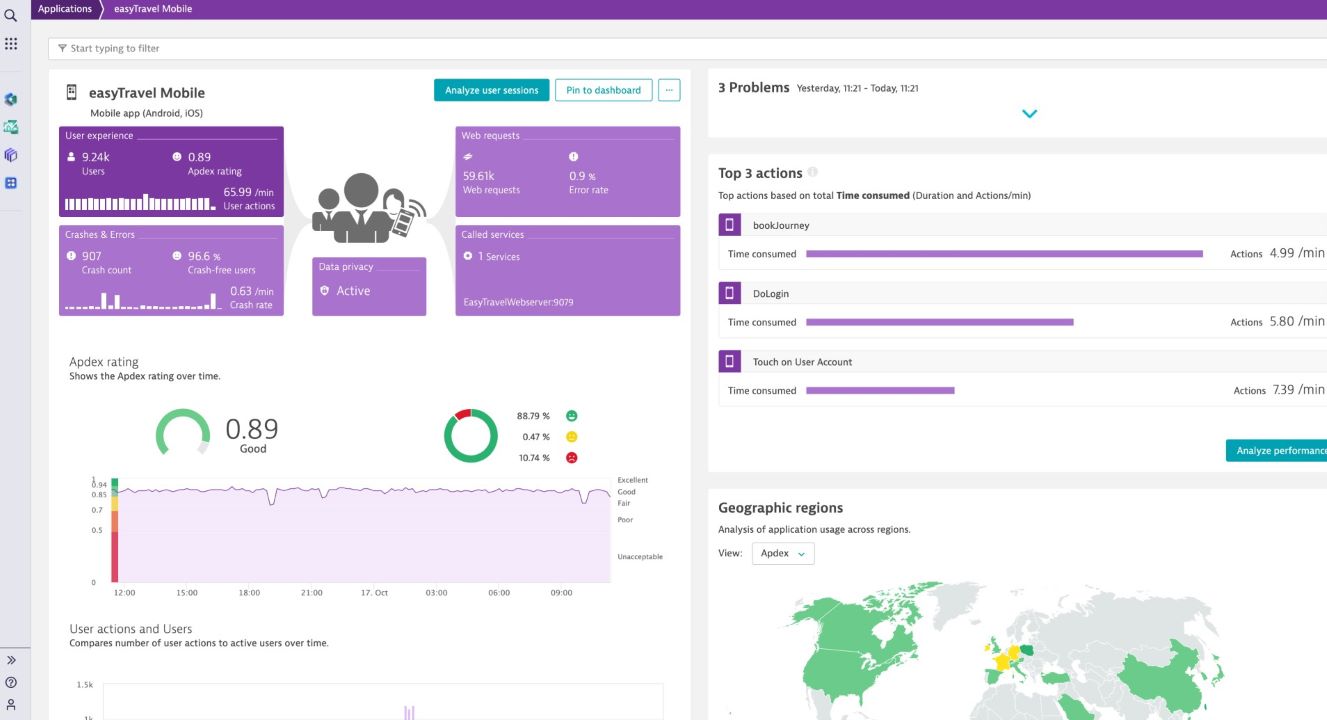Viewport: 1327px width, 720px height.
Task: Open the dashboards icon in the left sidebar
Action: [x=11, y=183]
